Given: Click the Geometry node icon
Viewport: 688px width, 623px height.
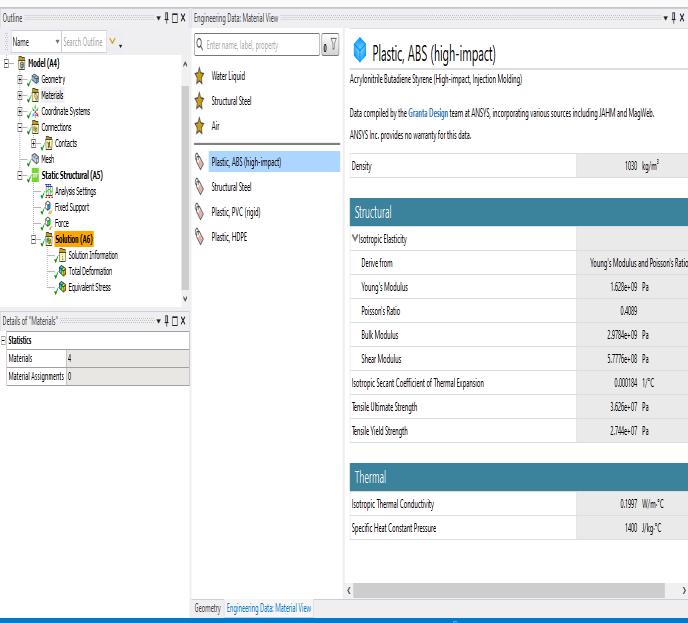Looking at the screenshot, I should pyautogui.click(x=35, y=79).
